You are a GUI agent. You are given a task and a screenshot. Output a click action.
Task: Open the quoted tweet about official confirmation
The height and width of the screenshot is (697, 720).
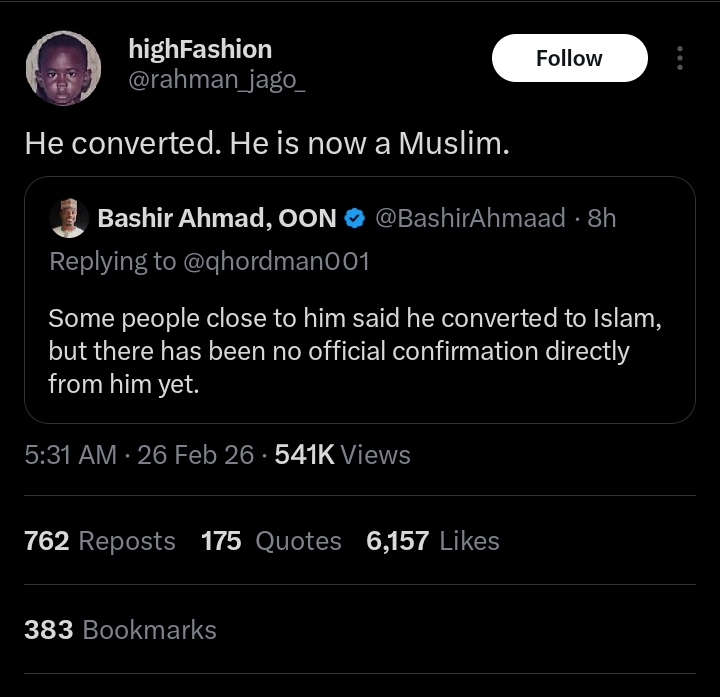coord(353,351)
